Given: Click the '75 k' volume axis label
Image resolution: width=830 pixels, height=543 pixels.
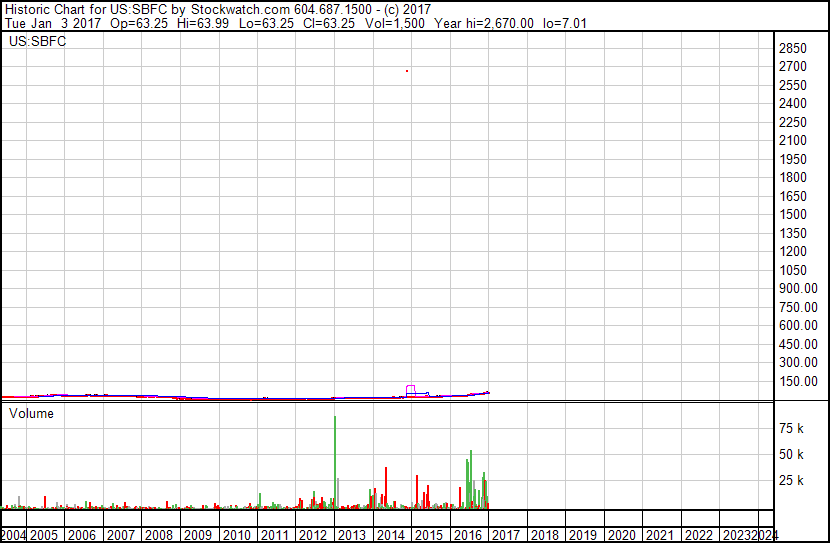Looking at the screenshot, I should [x=791, y=428].
